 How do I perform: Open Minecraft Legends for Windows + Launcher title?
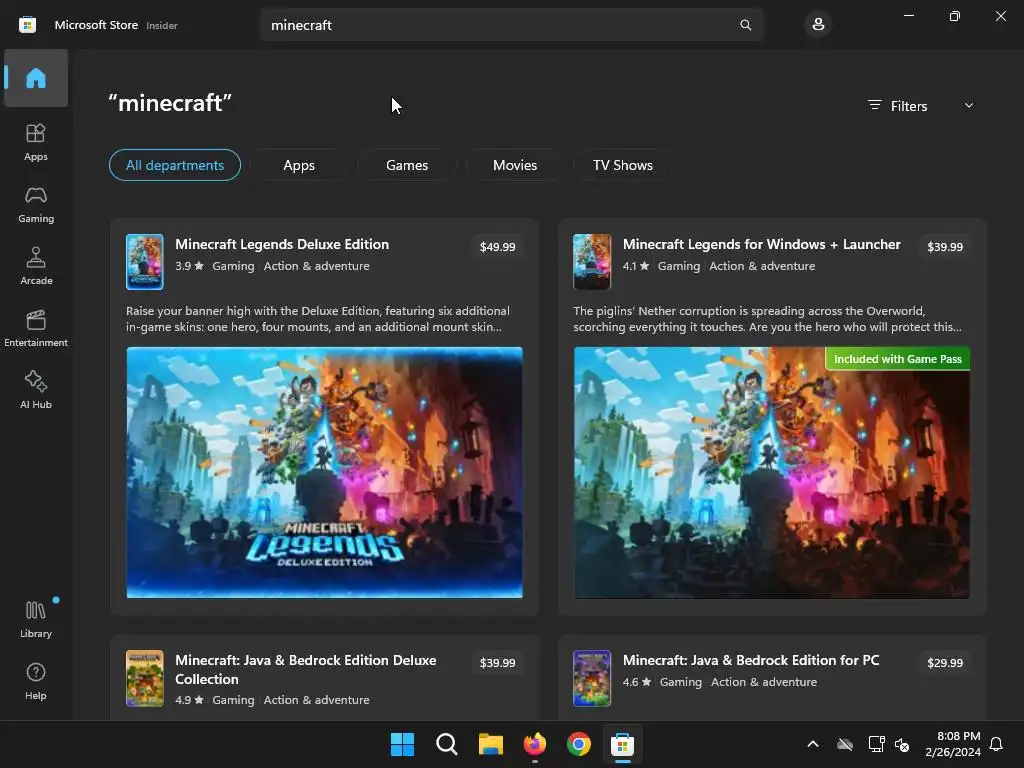coord(761,244)
